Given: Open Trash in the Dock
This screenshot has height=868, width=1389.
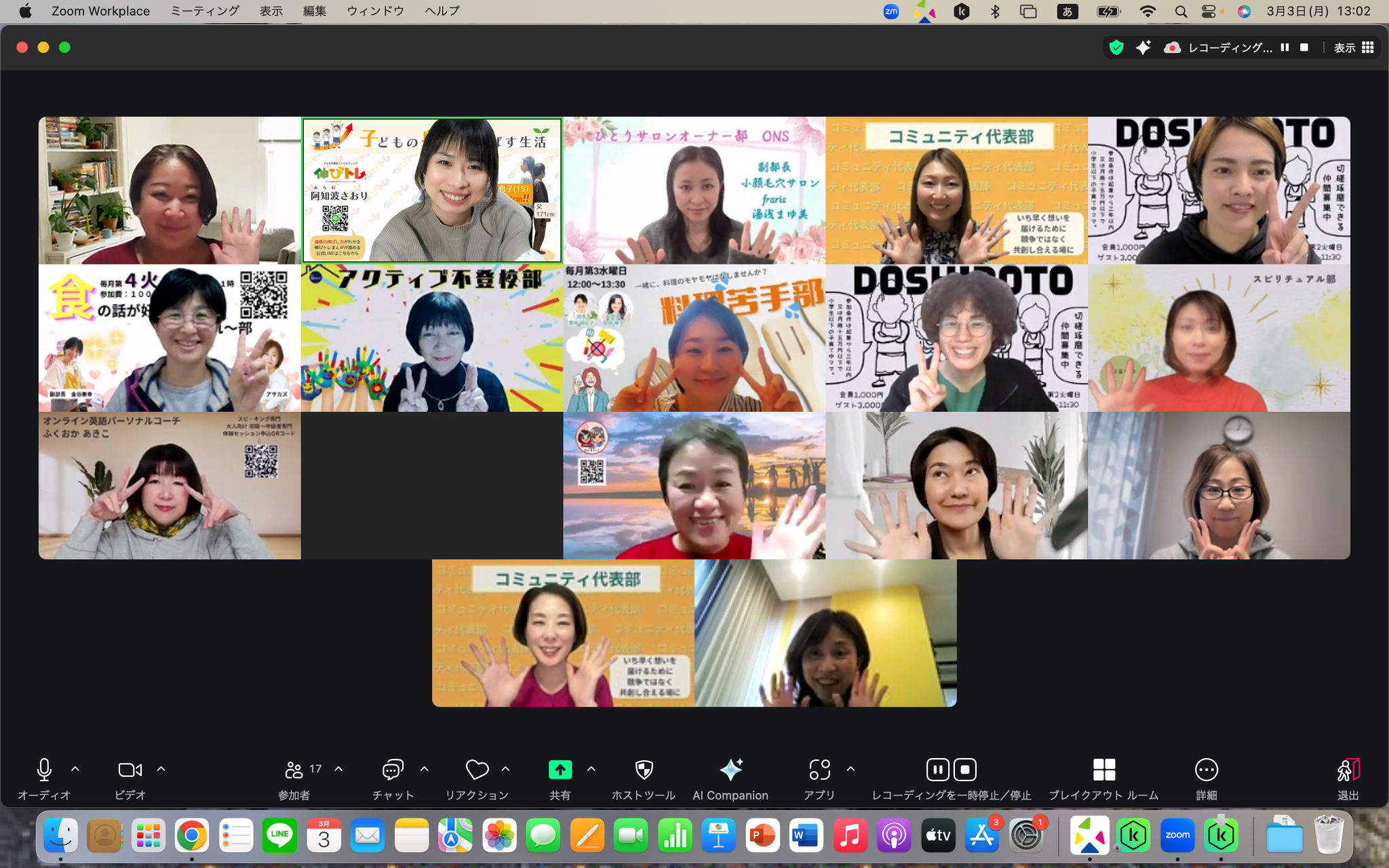Looking at the screenshot, I should click(x=1329, y=835).
